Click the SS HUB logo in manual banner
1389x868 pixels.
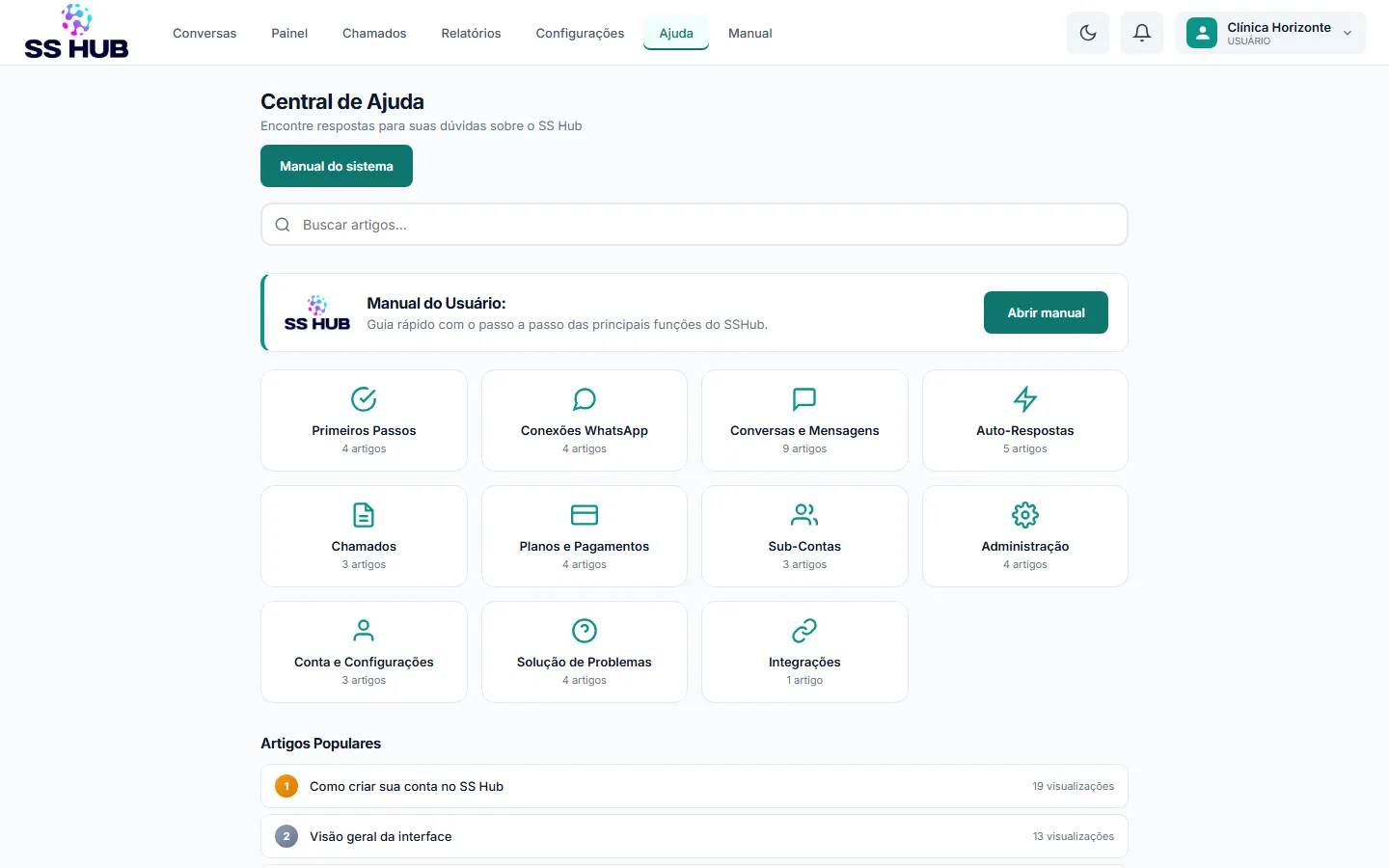(317, 312)
